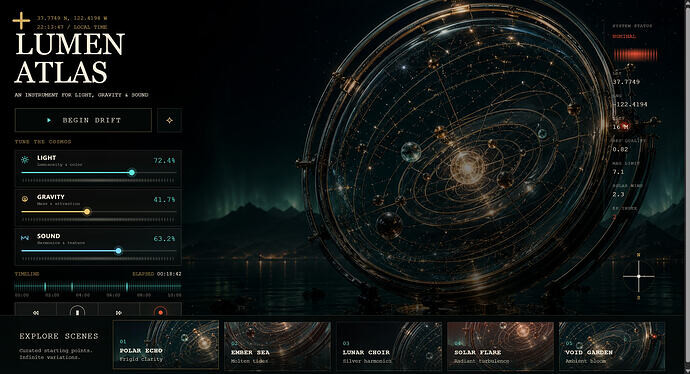Viewport: 690px width, 374px height.
Task: Click the gold plus logo icon
Action: coord(21,21)
